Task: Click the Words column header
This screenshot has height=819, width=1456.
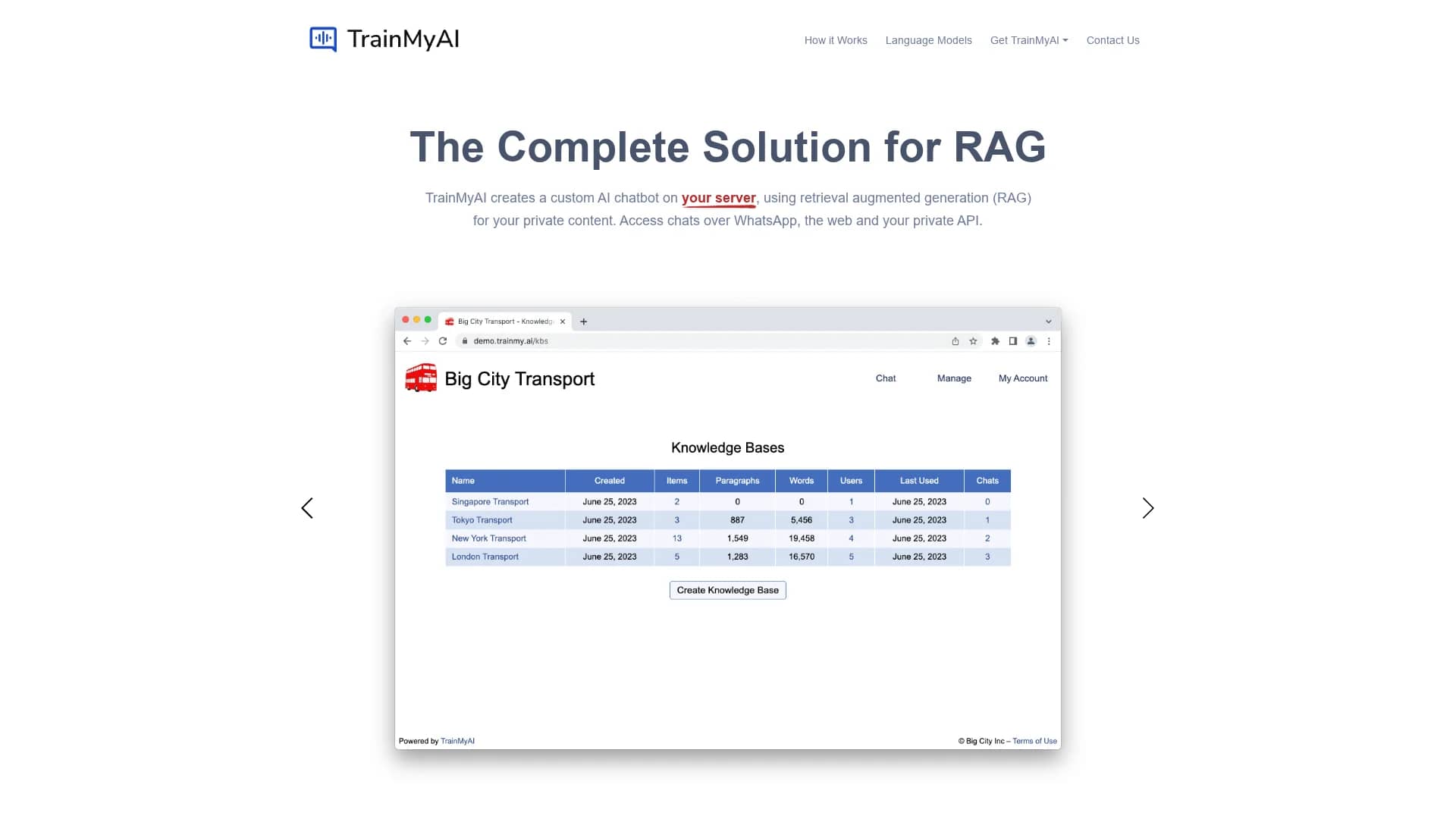Action: 802,481
